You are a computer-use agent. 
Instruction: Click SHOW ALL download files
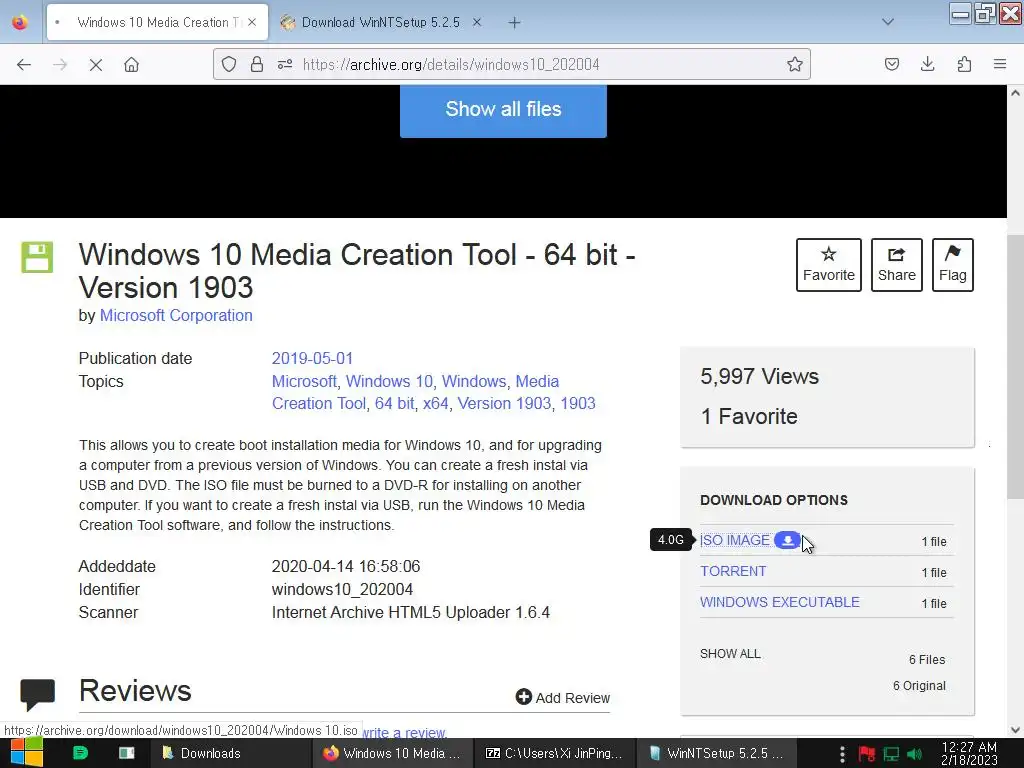point(730,654)
